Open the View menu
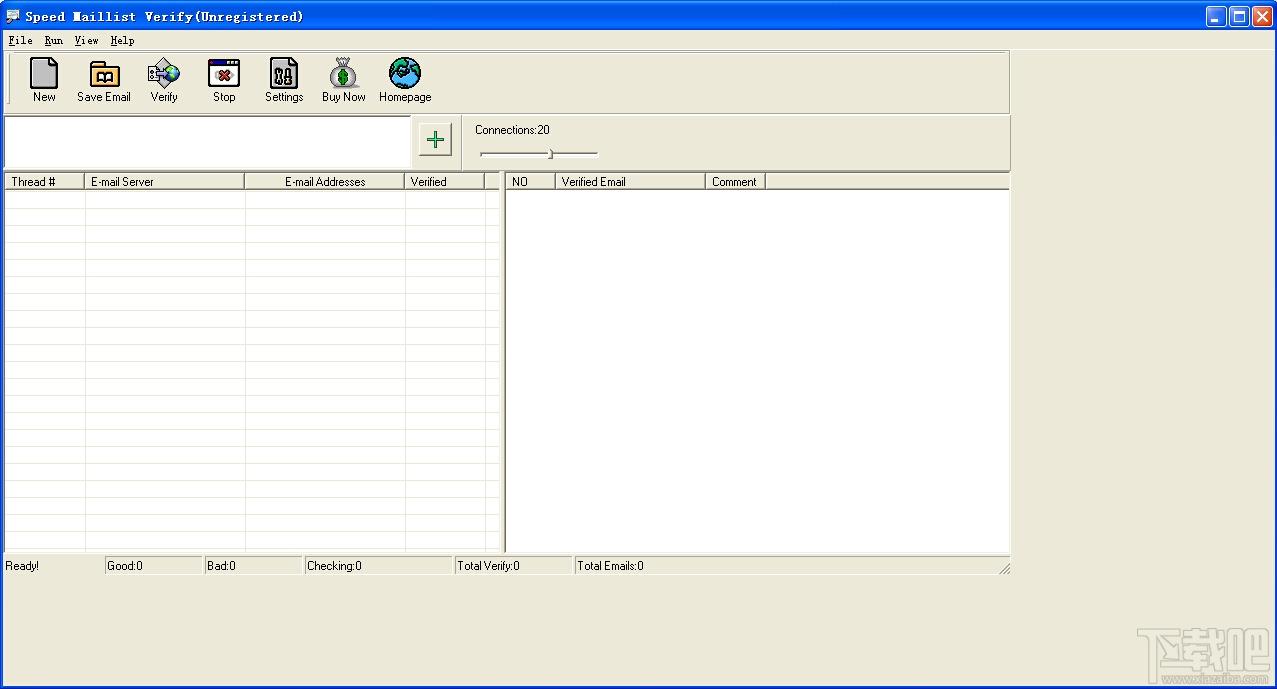Viewport: 1277px width, 689px height. (x=86, y=40)
